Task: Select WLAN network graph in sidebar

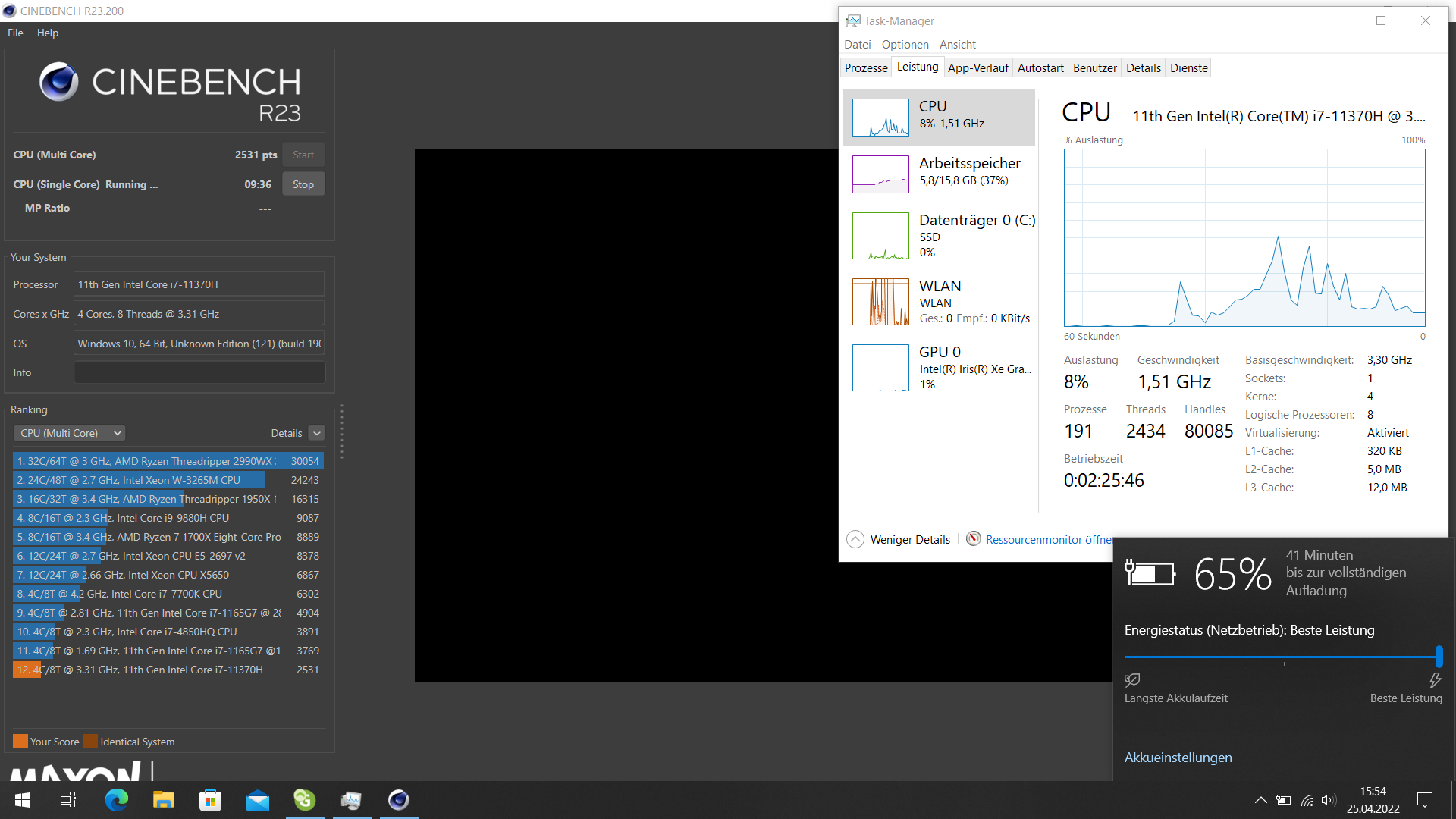Action: 880,302
